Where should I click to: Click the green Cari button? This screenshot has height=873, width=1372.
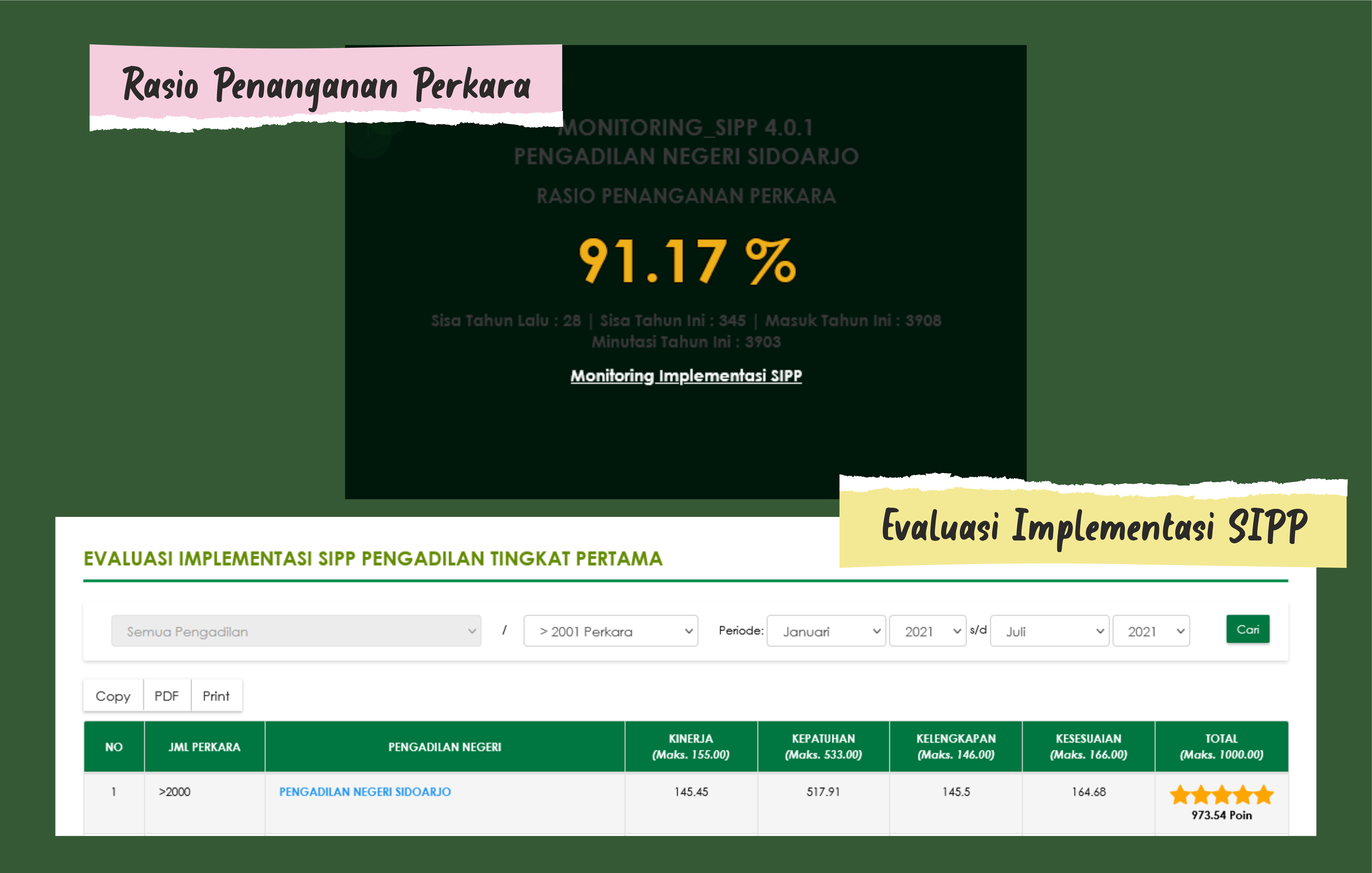pyautogui.click(x=1248, y=629)
